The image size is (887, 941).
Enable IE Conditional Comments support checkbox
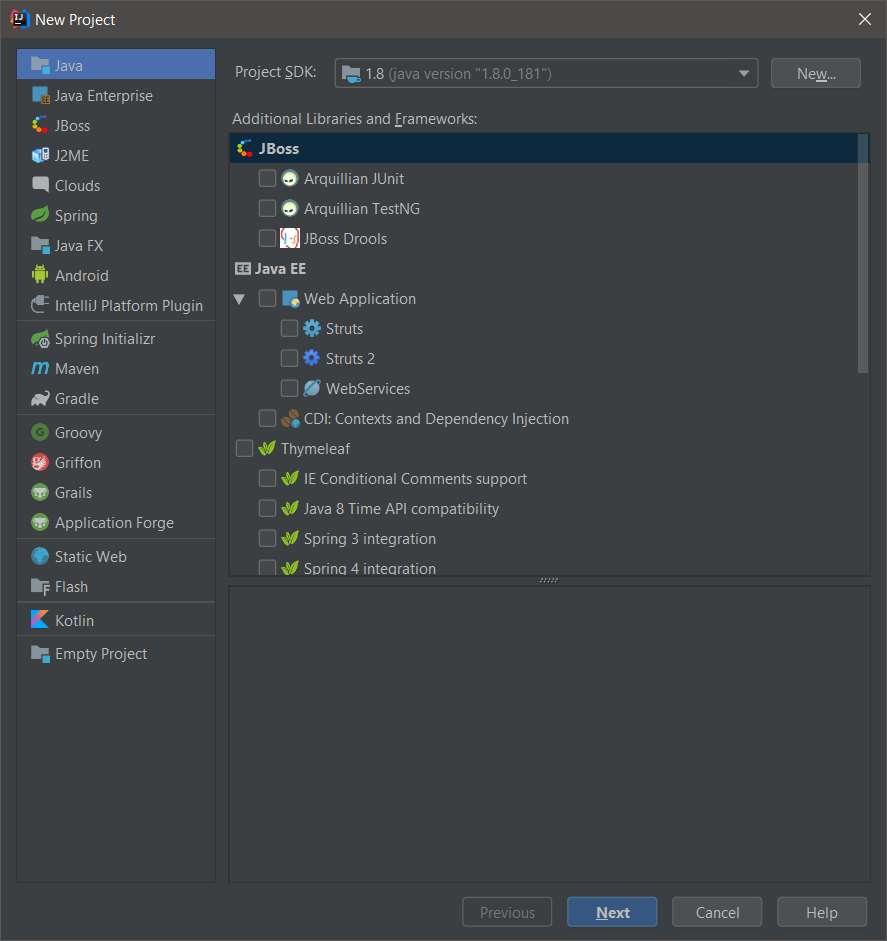(267, 478)
